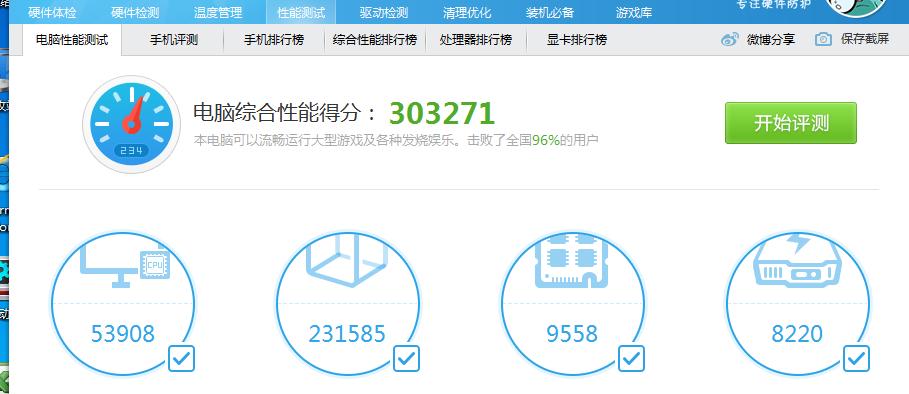Click 保存截屏 link
909x394 pixels.
(865, 39)
